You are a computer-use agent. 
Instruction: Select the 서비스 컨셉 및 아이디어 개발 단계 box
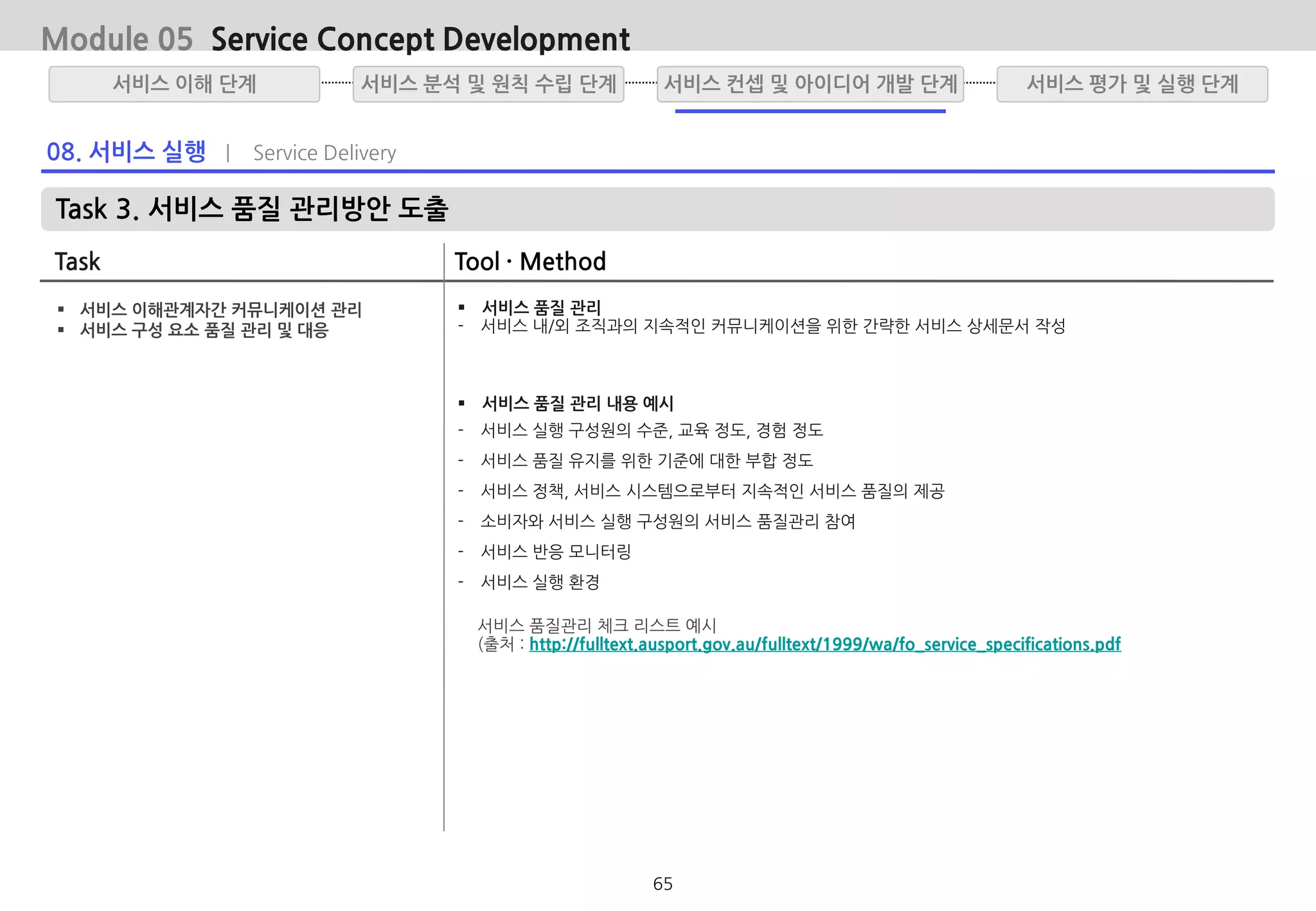pos(810,84)
